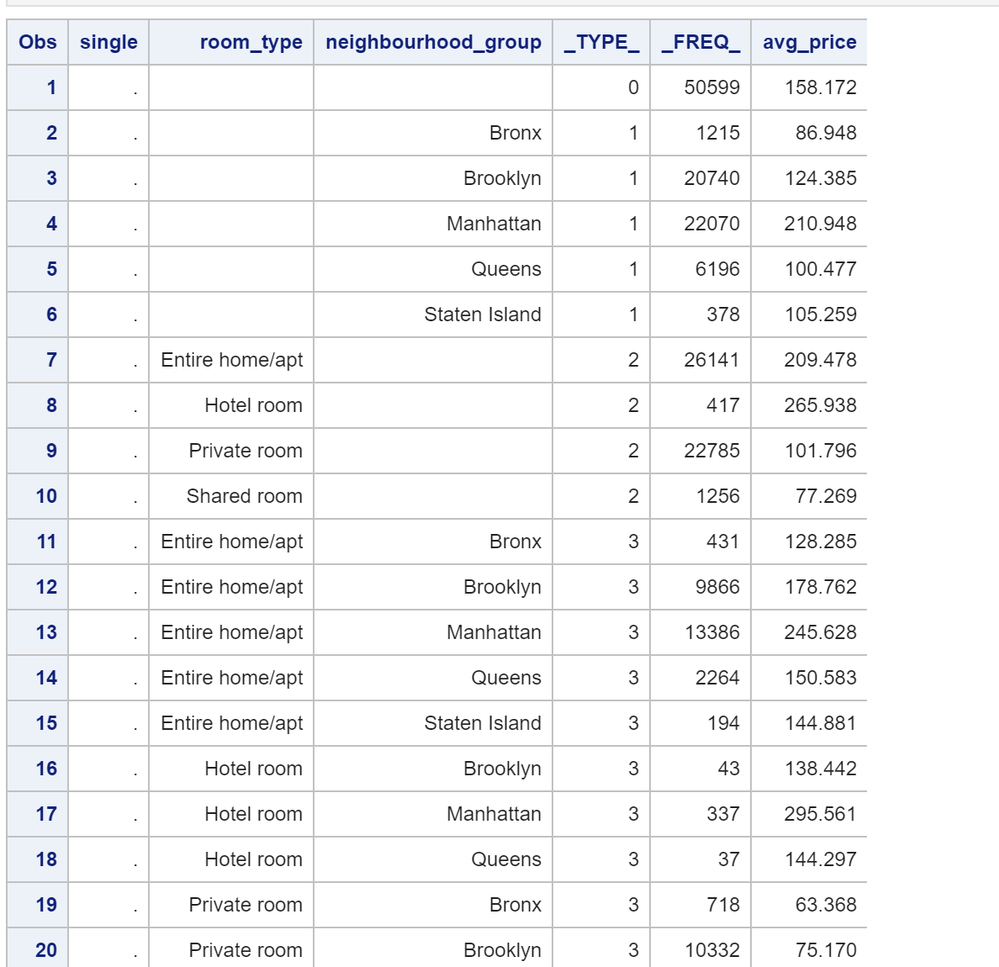
Task: Click the frequency value 50599
Action: pyautogui.click(x=712, y=88)
